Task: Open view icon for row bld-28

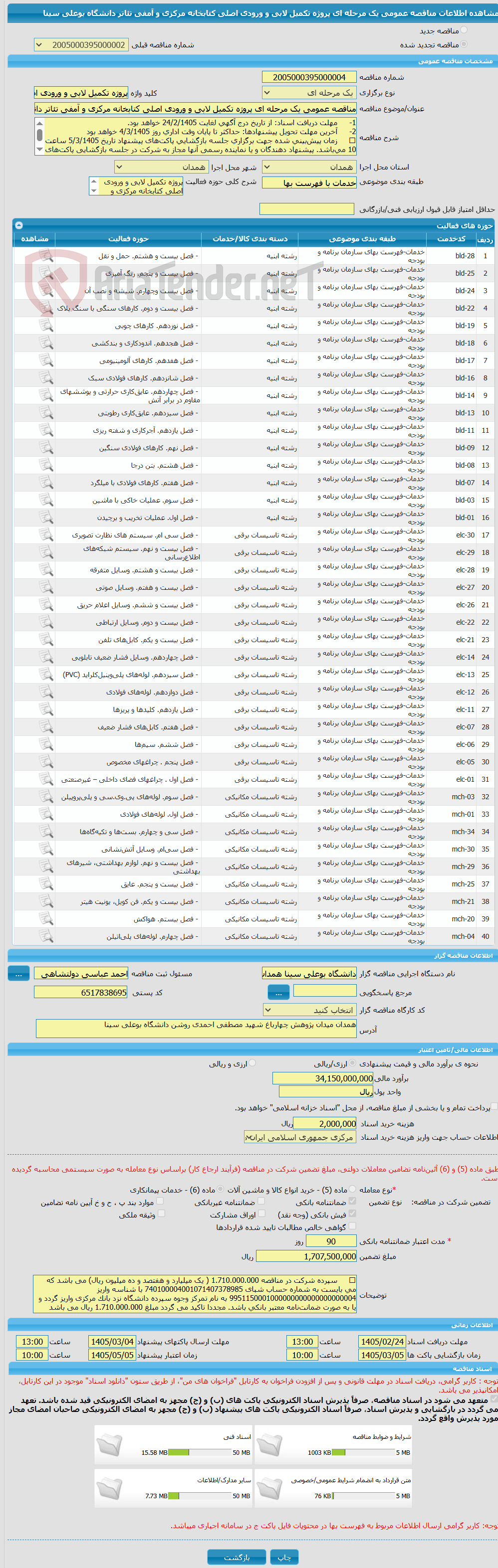Action: click(46, 256)
